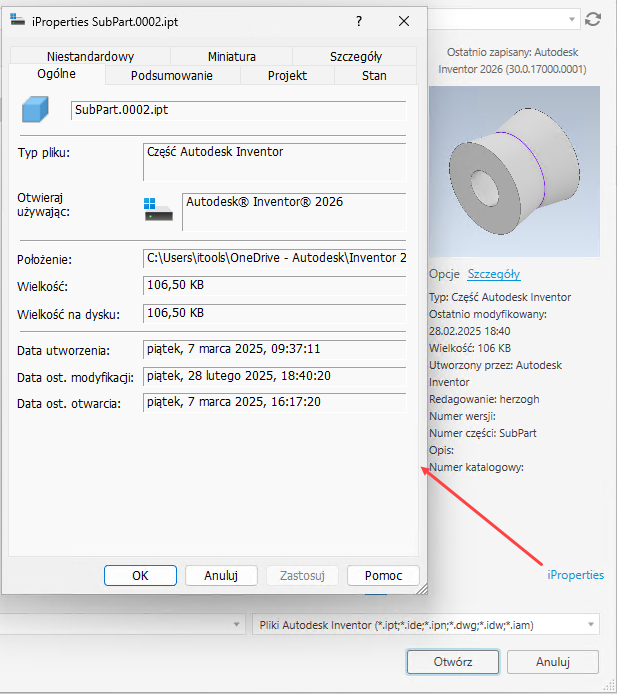Click 'Typ: Część Autodesk Inventor' text
The width and height of the screenshot is (617, 694).
click(x=500, y=297)
